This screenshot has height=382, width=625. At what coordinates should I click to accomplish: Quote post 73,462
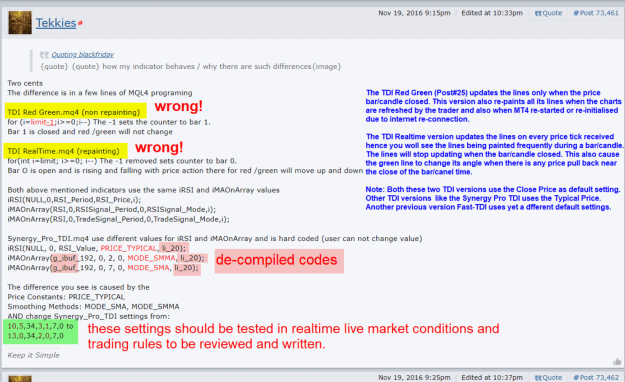coord(548,377)
